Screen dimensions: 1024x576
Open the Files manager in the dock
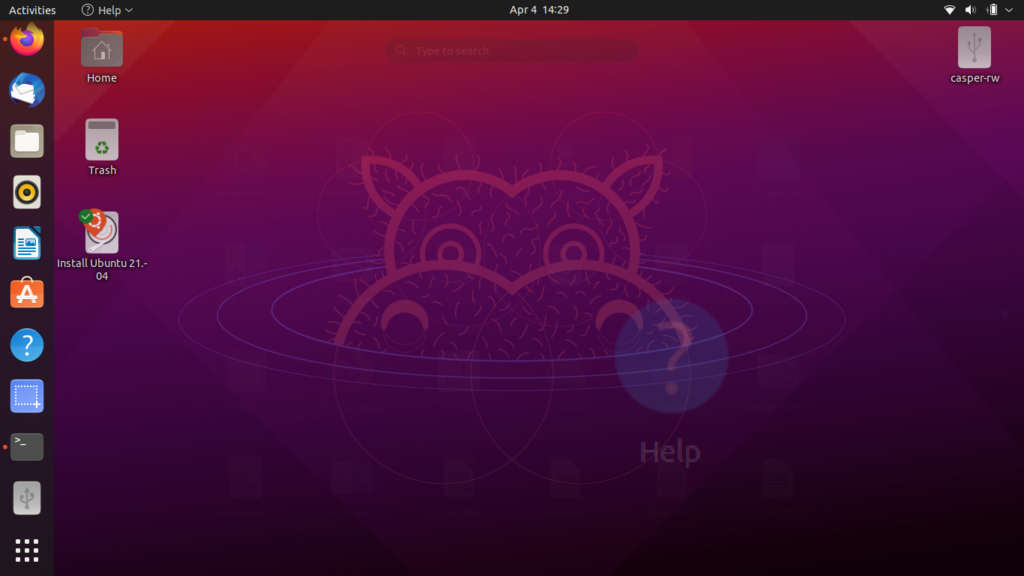pos(27,141)
